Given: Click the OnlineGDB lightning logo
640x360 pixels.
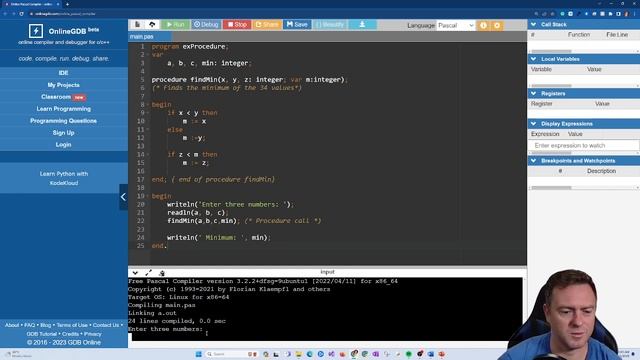Looking at the screenshot, I should pos(36,31).
